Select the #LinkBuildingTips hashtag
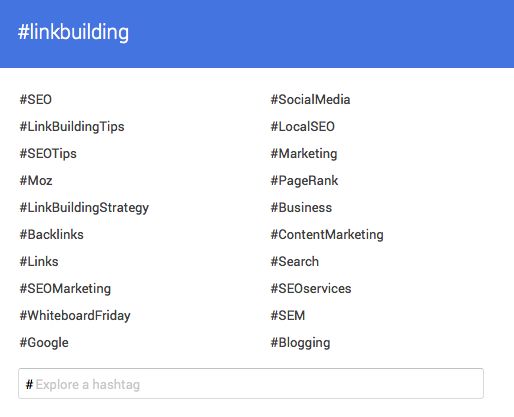514x417 pixels. pyautogui.click(x=72, y=127)
